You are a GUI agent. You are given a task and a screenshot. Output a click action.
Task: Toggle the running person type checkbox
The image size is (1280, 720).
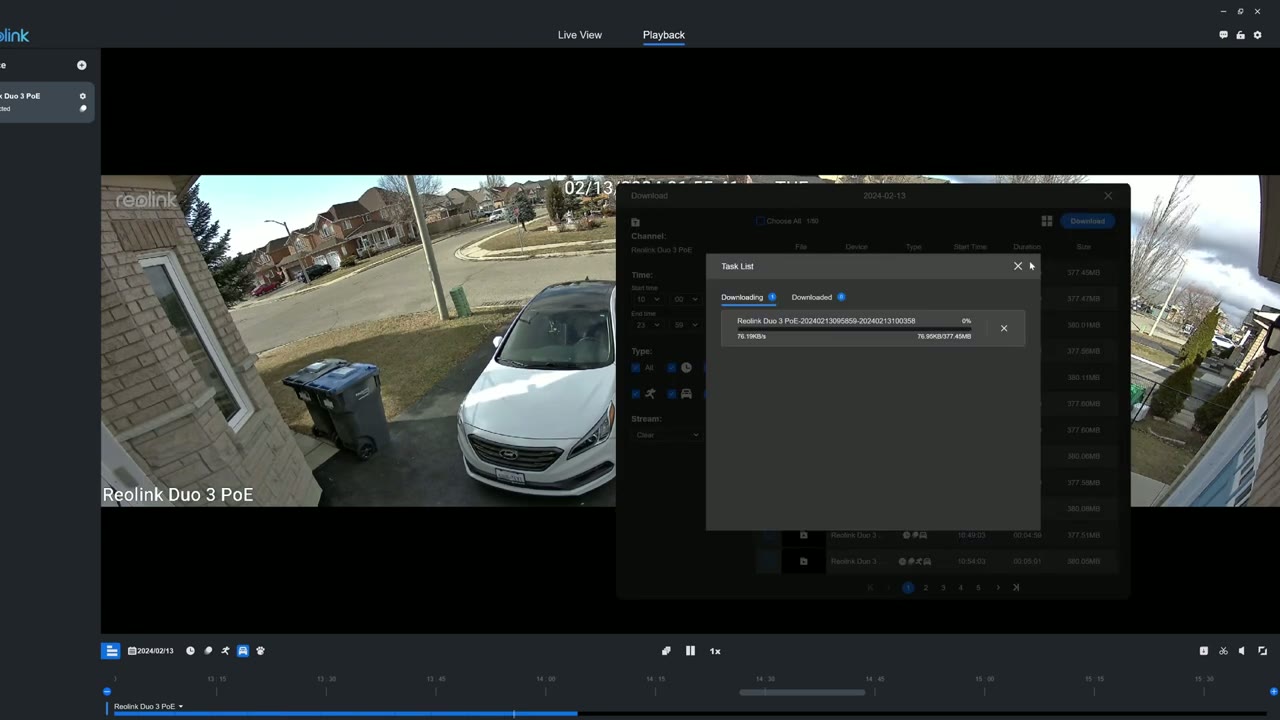636,394
